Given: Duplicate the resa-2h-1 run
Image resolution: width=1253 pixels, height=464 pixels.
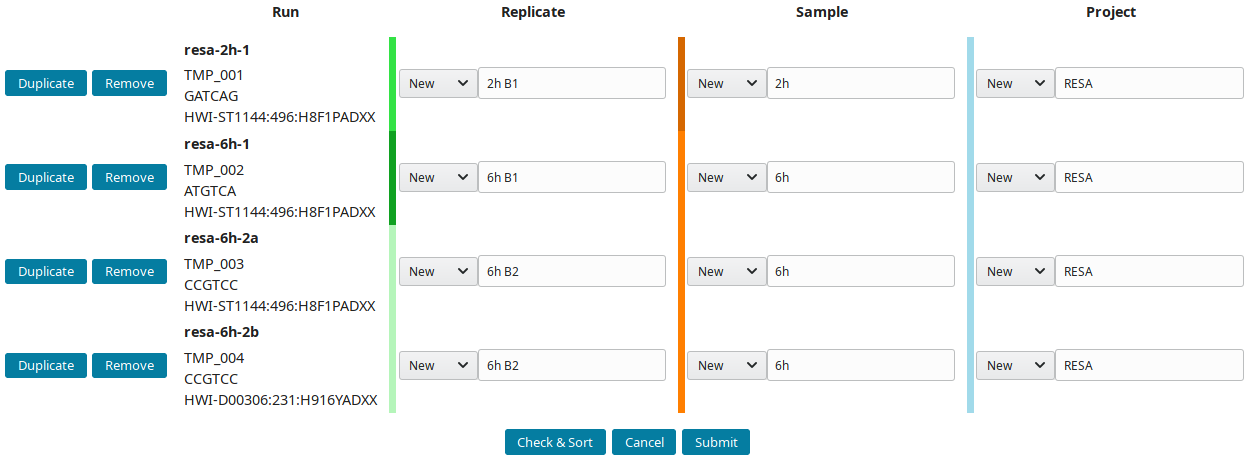Looking at the screenshot, I should coord(46,83).
